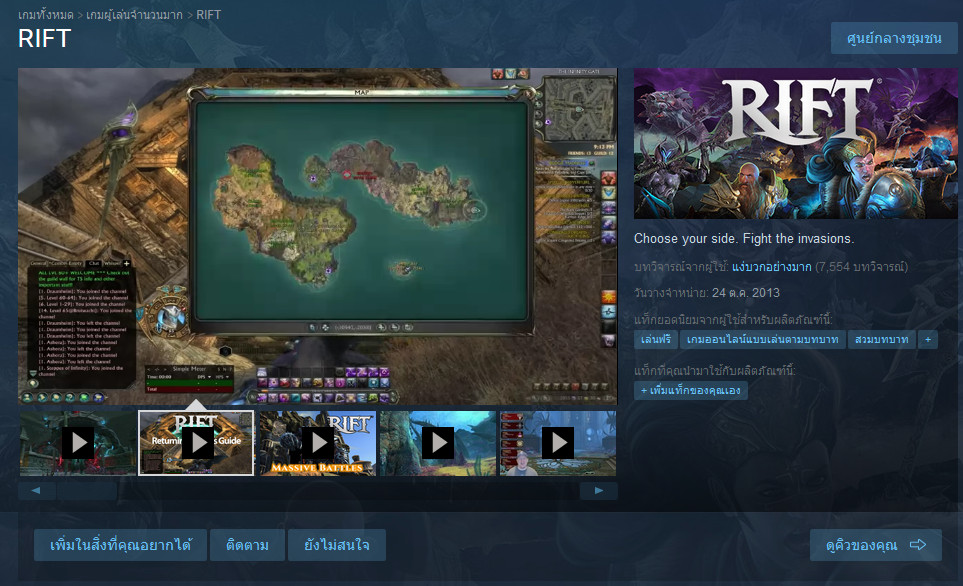Select the Returning Player's Guide video thumbnail
This screenshot has width=963, height=586.
(x=196, y=443)
